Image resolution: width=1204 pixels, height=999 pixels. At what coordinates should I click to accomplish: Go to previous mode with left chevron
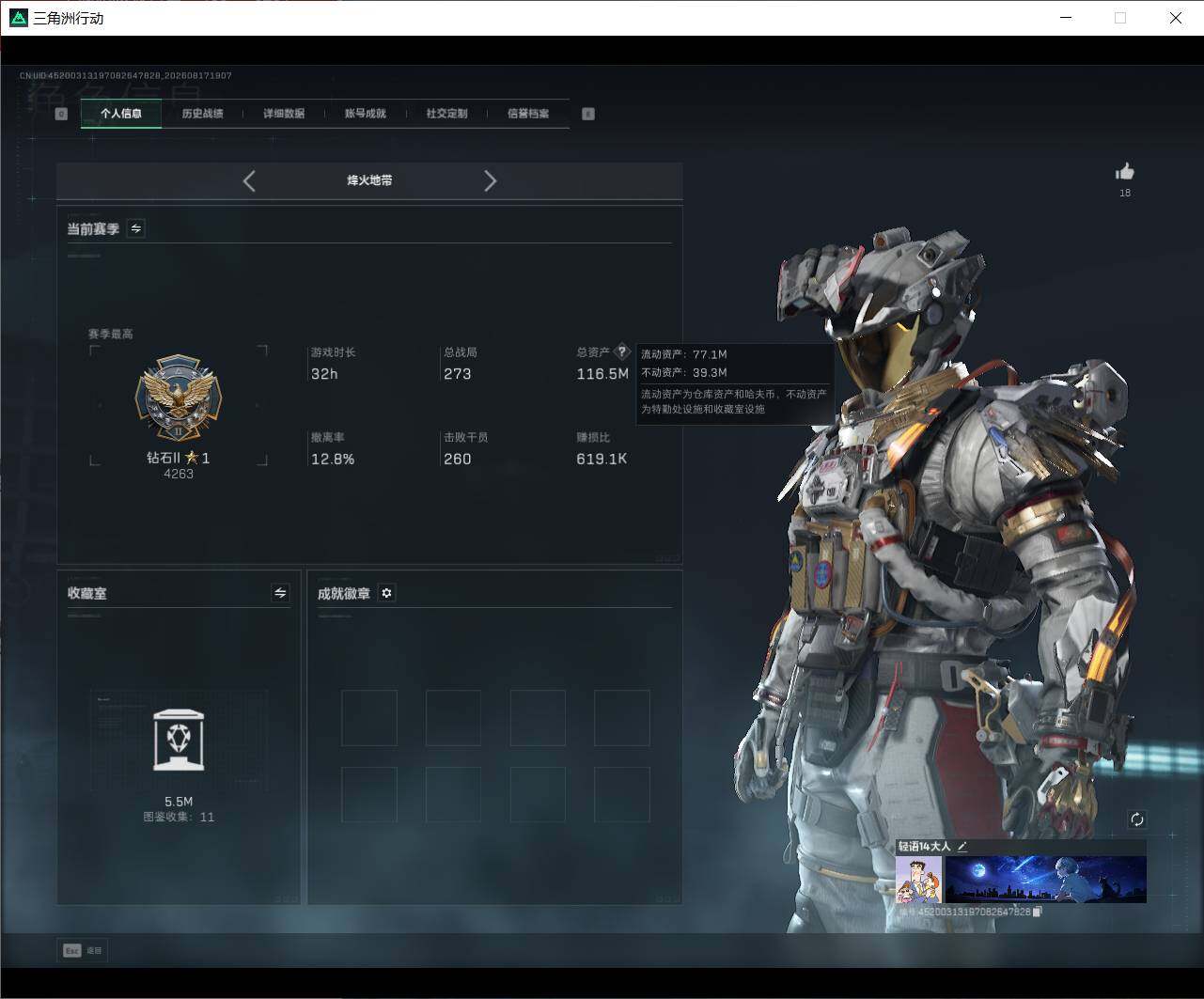click(249, 181)
